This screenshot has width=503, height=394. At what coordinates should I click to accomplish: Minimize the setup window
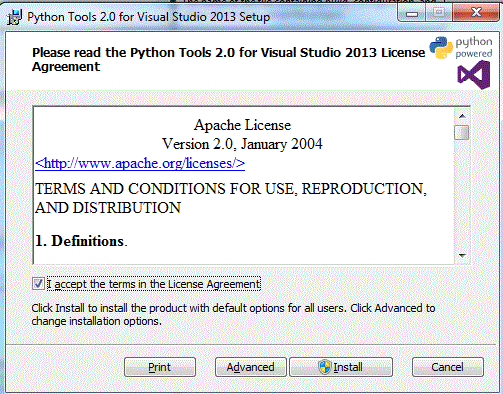click(412, 14)
